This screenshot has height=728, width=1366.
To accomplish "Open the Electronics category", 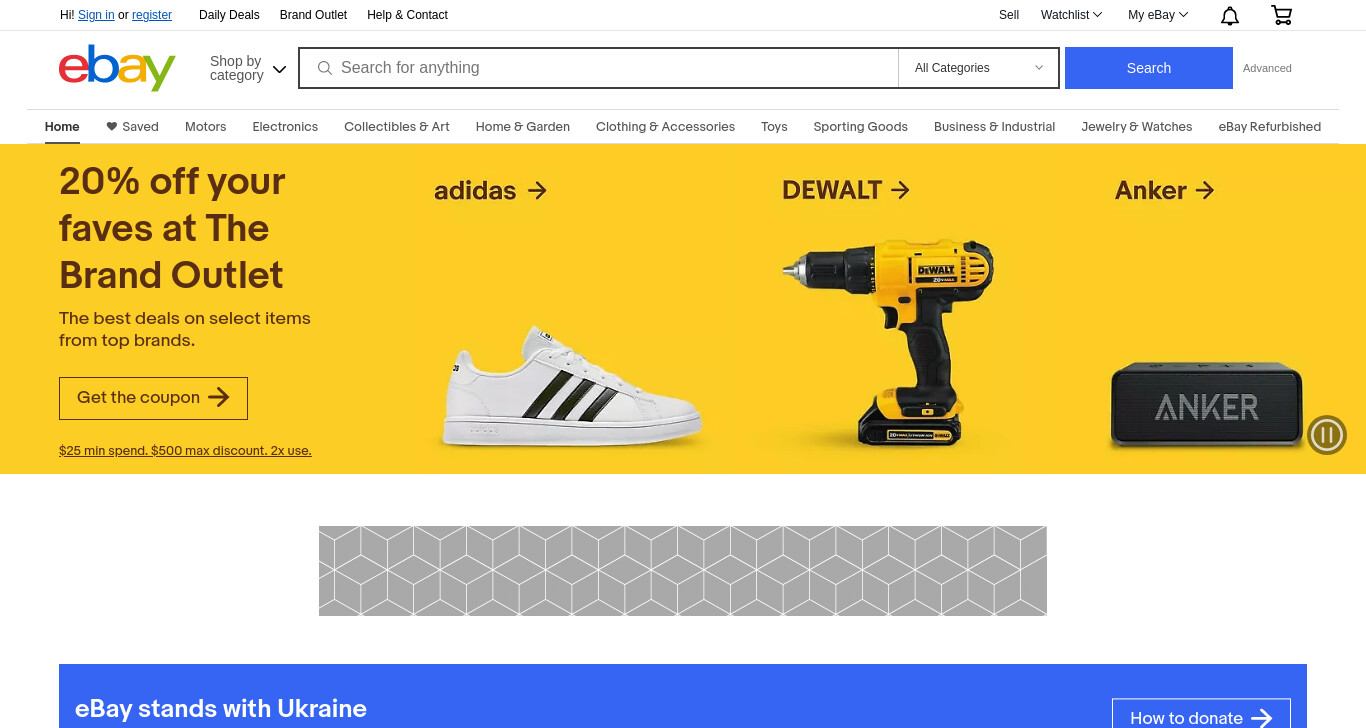I will point(285,127).
